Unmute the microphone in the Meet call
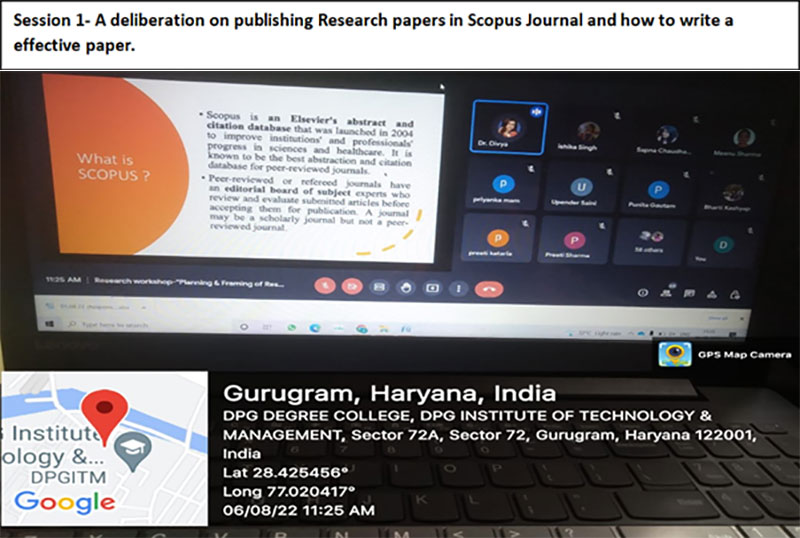800x538 pixels. coord(325,286)
